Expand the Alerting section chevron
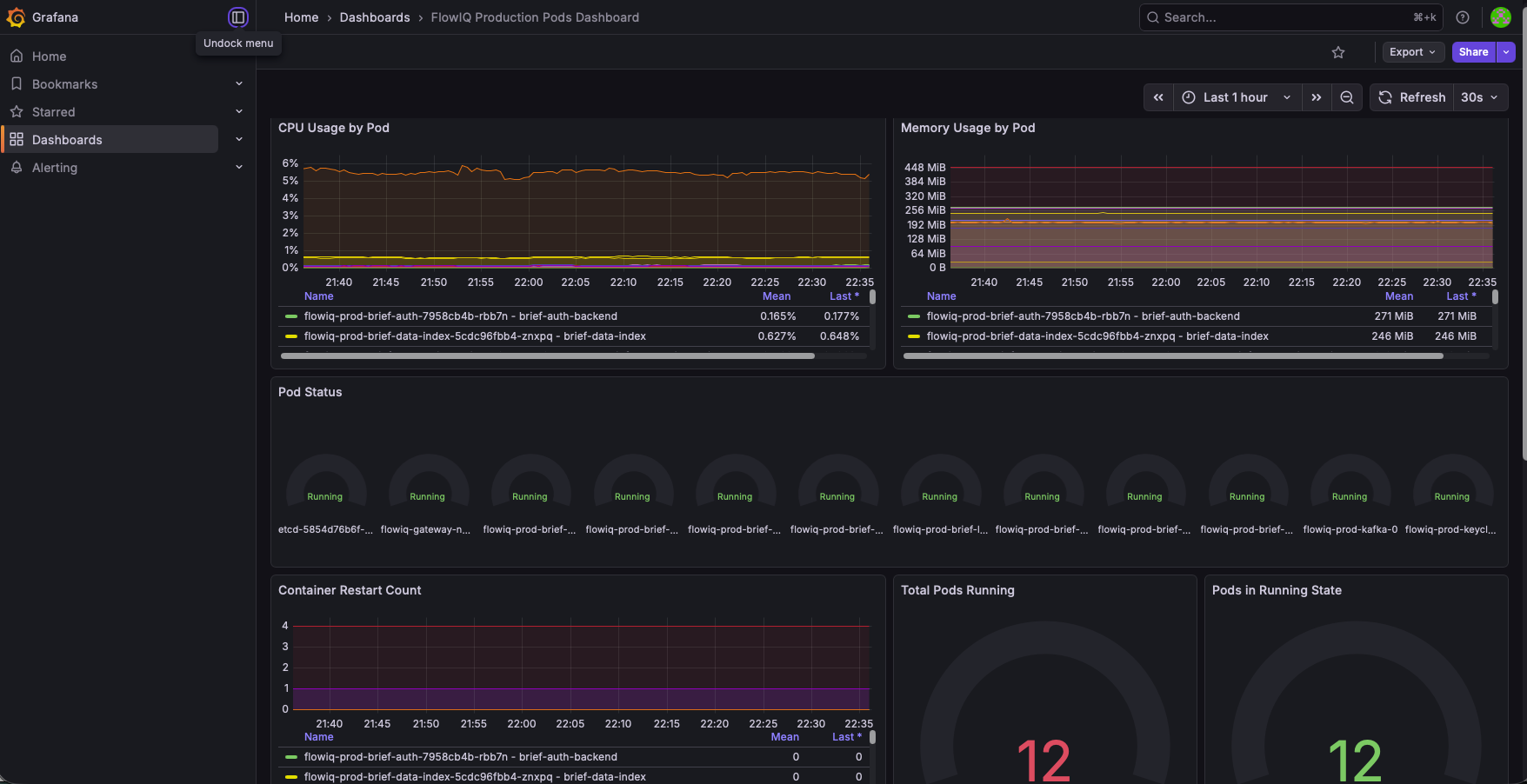 tap(239, 168)
